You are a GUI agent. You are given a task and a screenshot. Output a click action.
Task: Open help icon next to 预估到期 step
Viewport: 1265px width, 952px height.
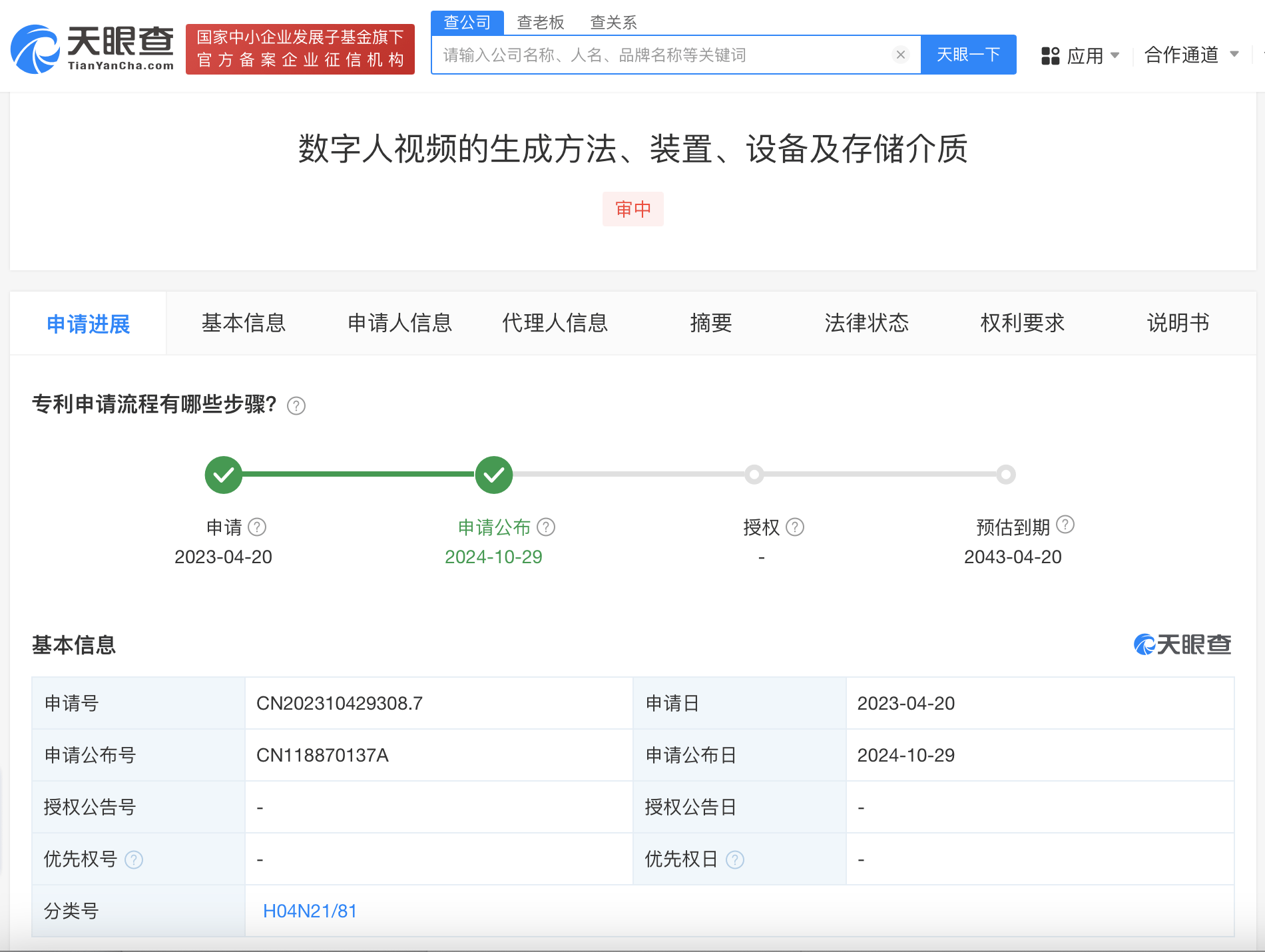(1065, 525)
